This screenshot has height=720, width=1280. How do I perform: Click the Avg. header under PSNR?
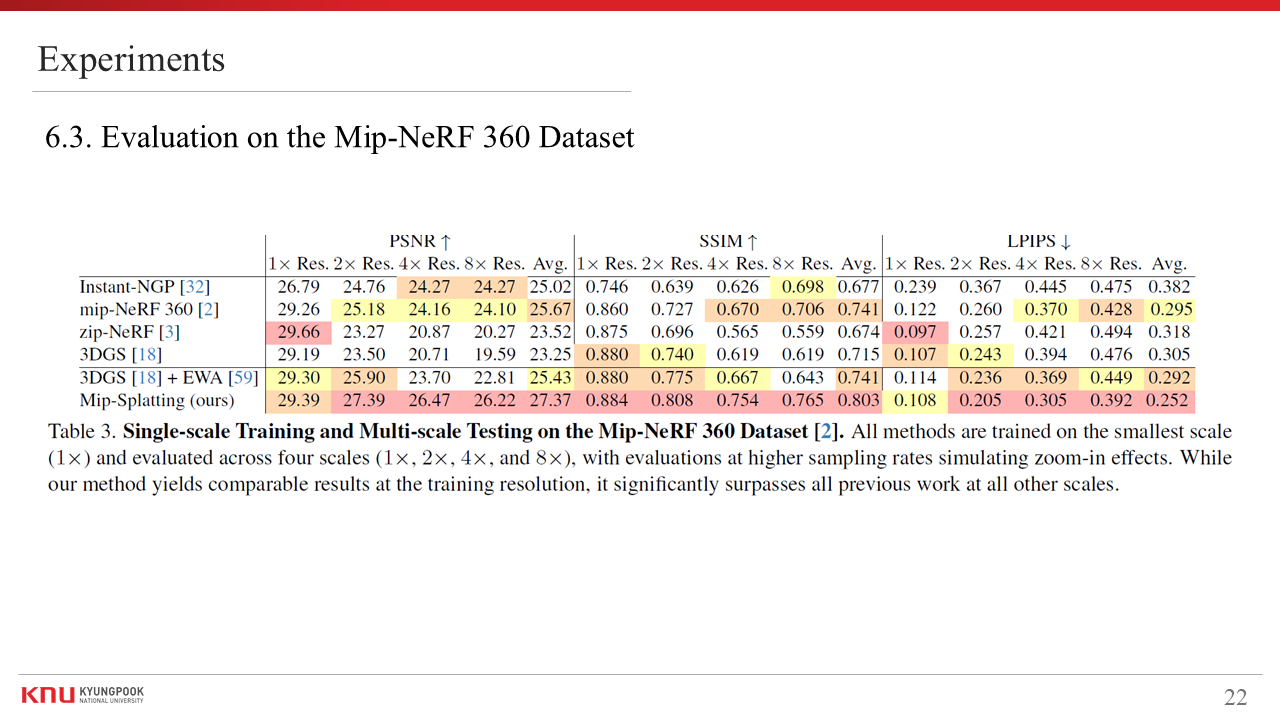point(550,265)
